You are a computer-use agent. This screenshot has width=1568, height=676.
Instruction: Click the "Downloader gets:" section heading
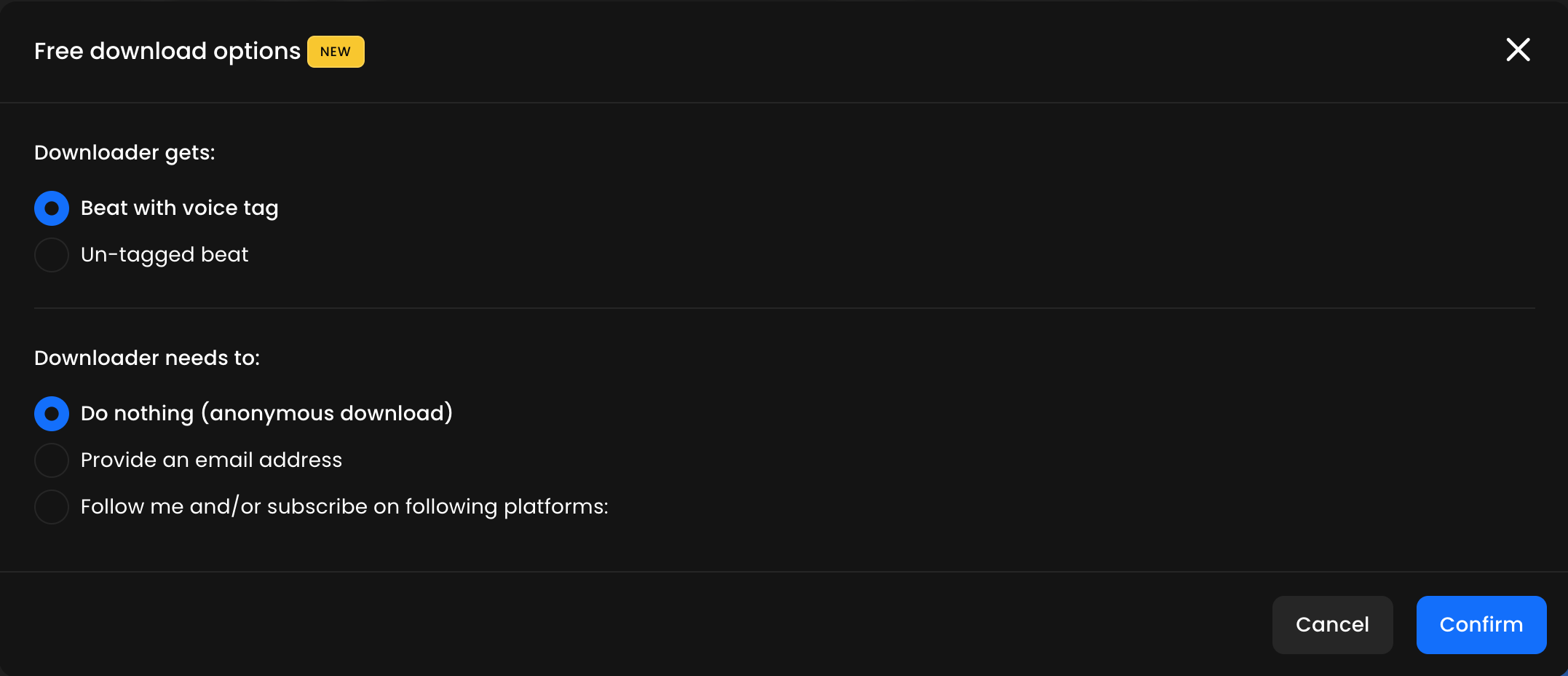coord(124,153)
